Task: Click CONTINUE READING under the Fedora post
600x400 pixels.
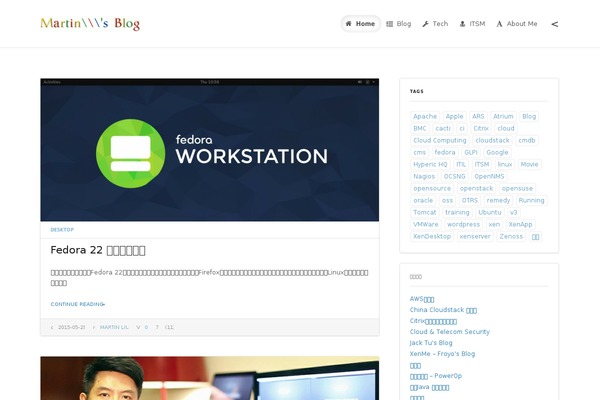Action: [x=78, y=304]
